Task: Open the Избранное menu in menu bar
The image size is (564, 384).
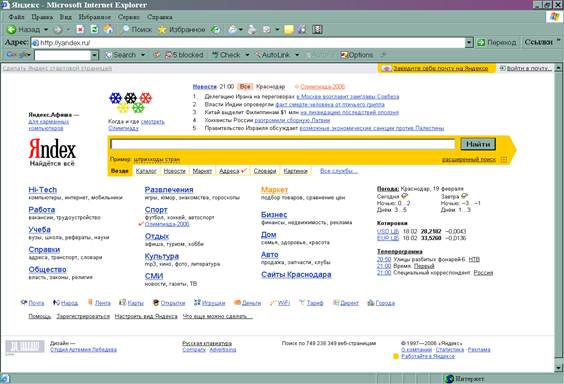Action: (x=95, y=17)
